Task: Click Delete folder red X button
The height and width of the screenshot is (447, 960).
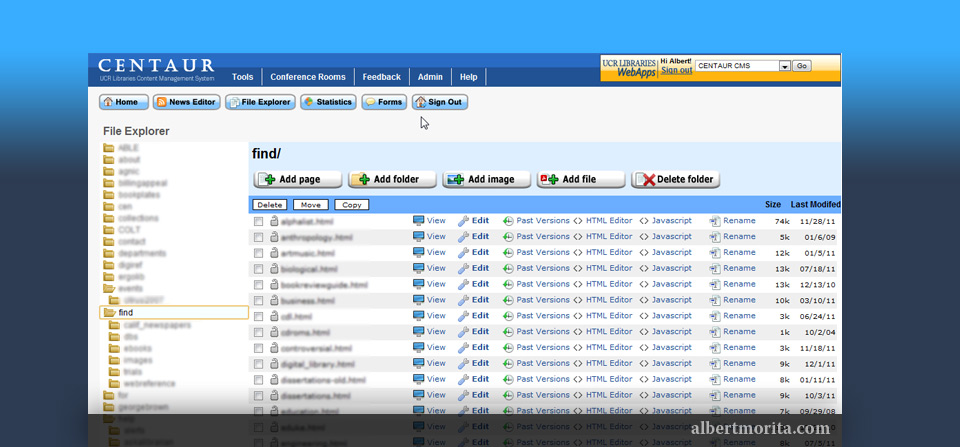Action: tap(675, 180)
